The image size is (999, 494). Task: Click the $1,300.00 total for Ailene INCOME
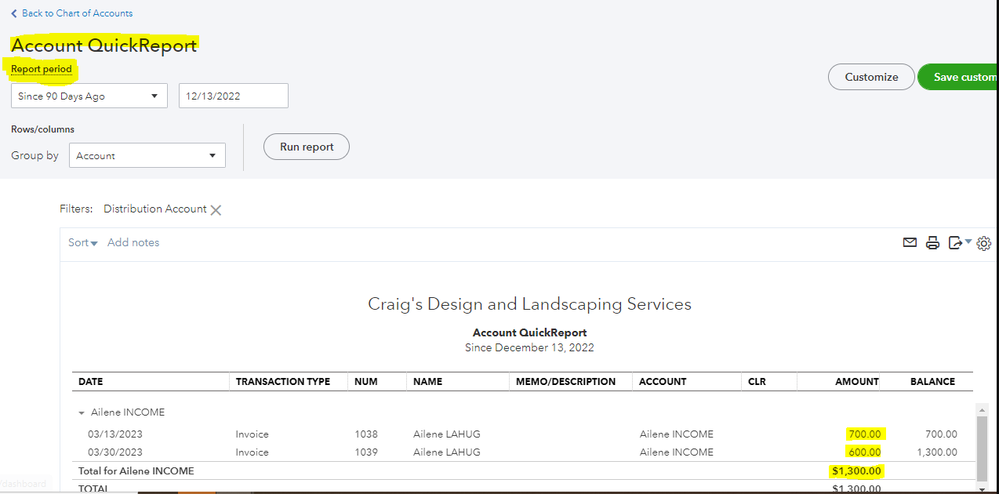point(856,472)
